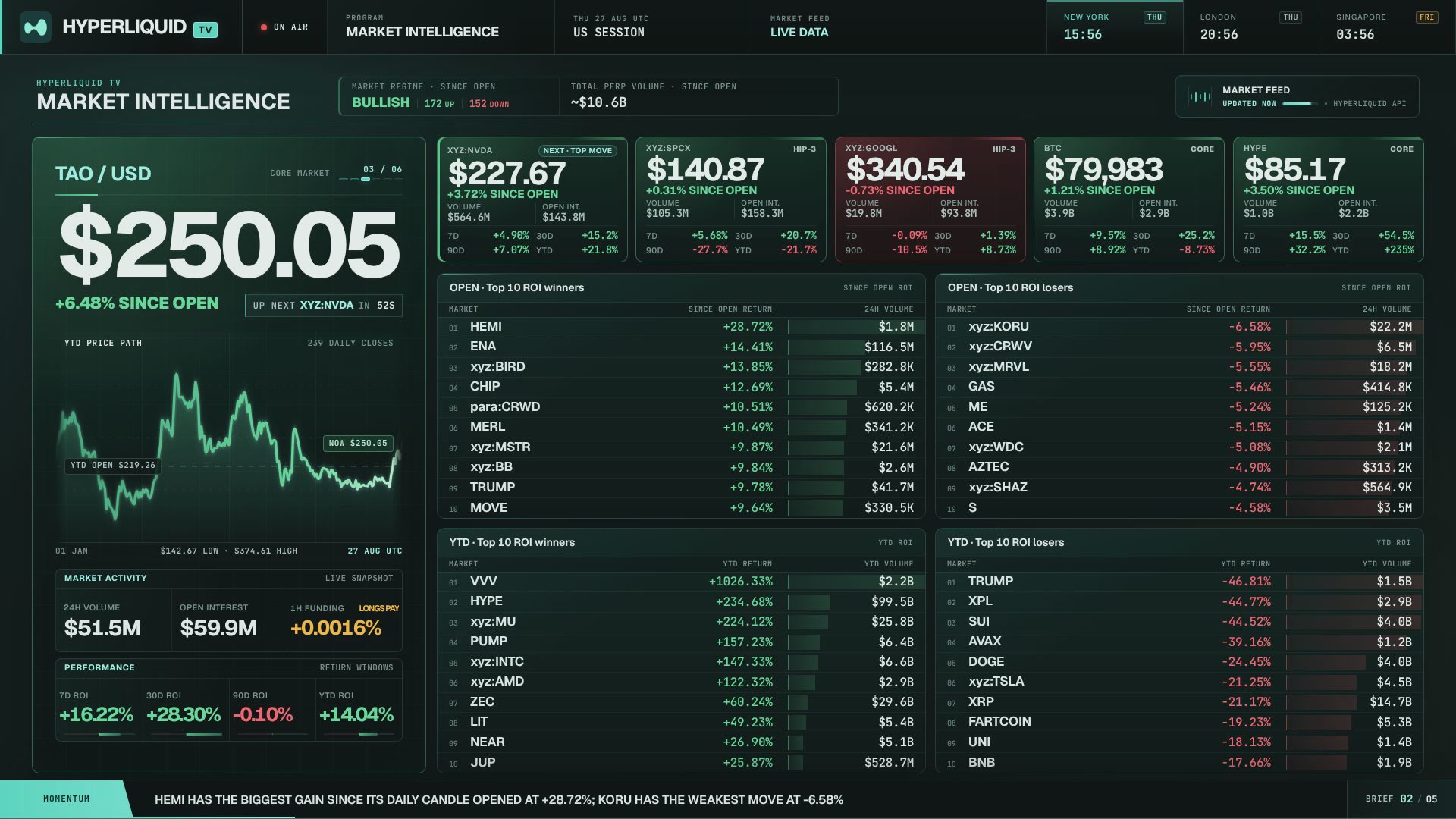The height and width of the screenshot is (819, 1456).
Task: Click UP NEXT XYZ:NVDA countdown box
Action: pyautogui.click(x=324, y=306)
